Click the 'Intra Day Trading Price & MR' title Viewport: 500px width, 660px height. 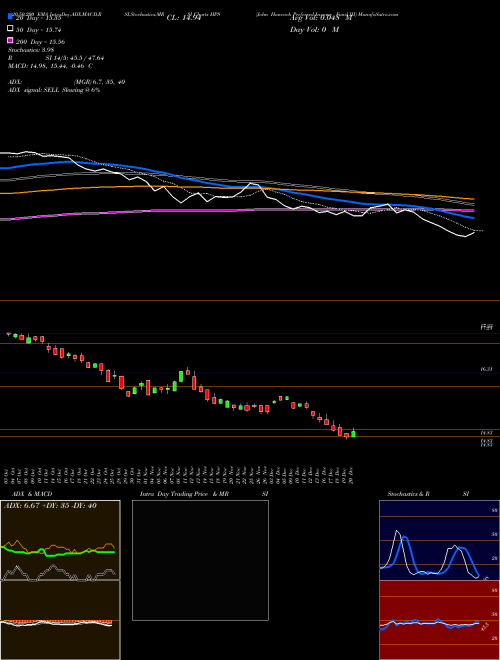tap(184, 494)
